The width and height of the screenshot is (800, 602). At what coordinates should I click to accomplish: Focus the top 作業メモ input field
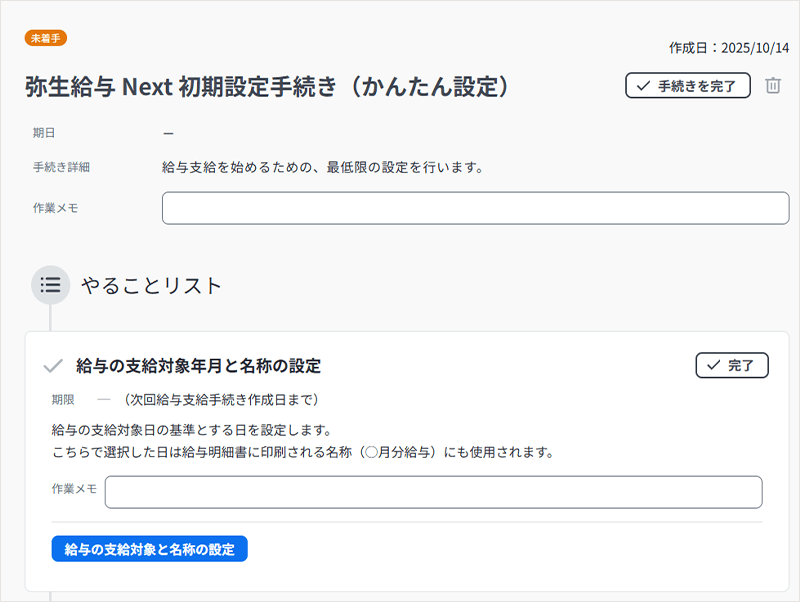coord(475,208)
